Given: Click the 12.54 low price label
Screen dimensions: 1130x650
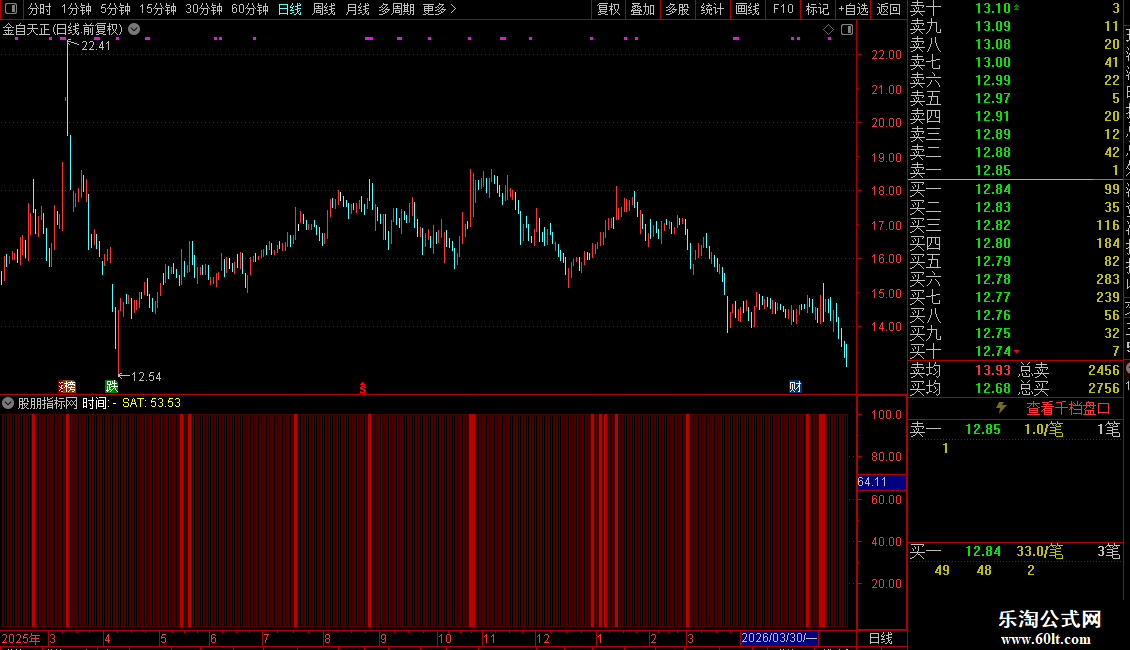Looking at the screenshot, I should coord(146,376).
